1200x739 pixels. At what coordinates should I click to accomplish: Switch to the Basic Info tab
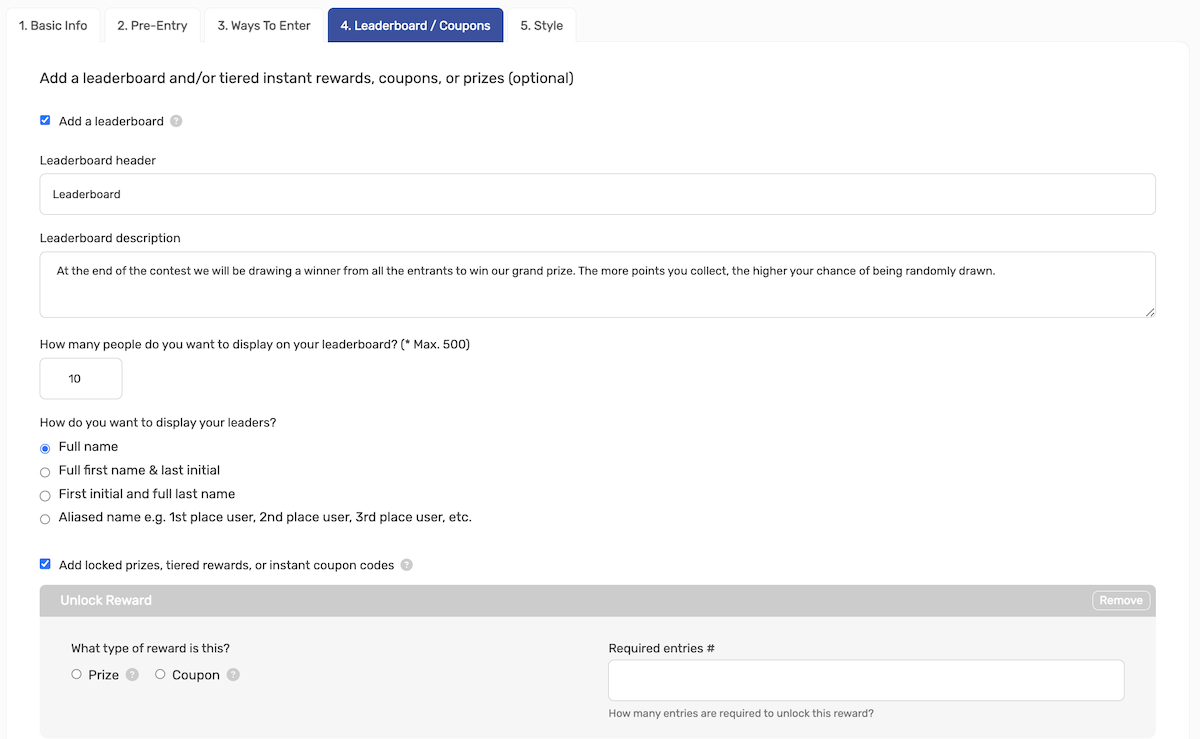(53, 25)
